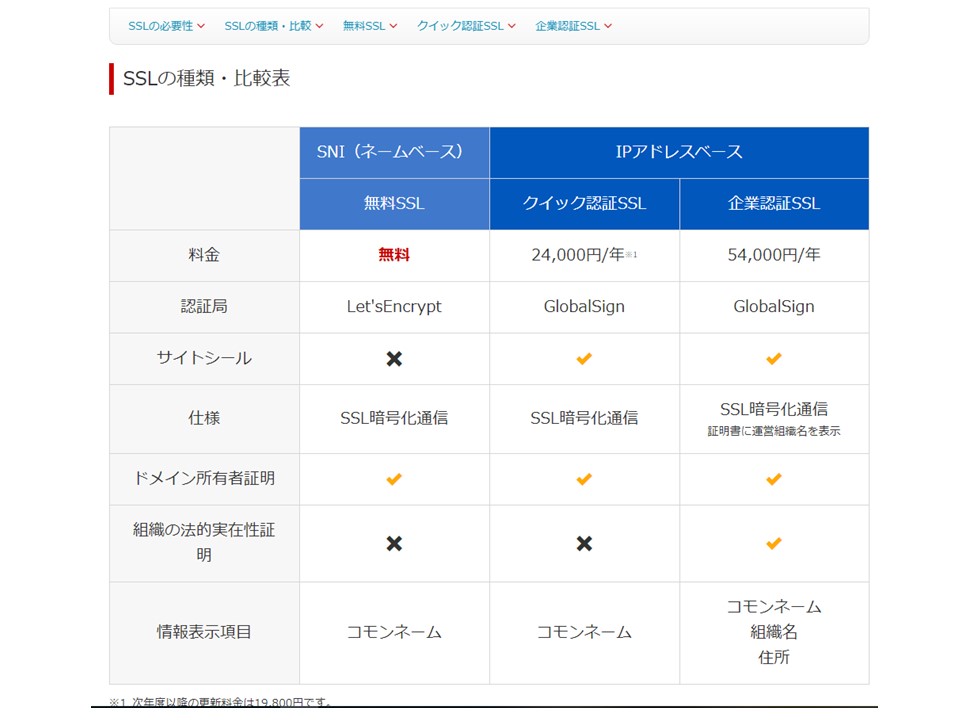Expand the chevron next to 企業認証SSL nav item
The image size is (960, 720).
[x=607, y=26]
